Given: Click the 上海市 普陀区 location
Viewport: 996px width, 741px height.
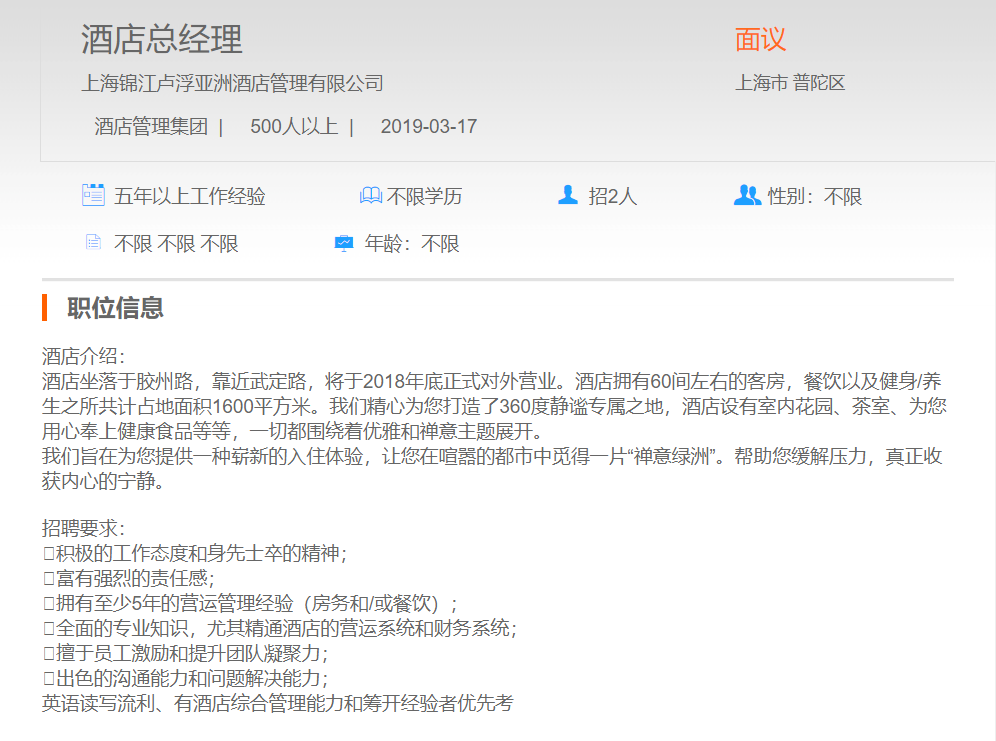Looking at the screenshot, I should [x=790, y=83].
